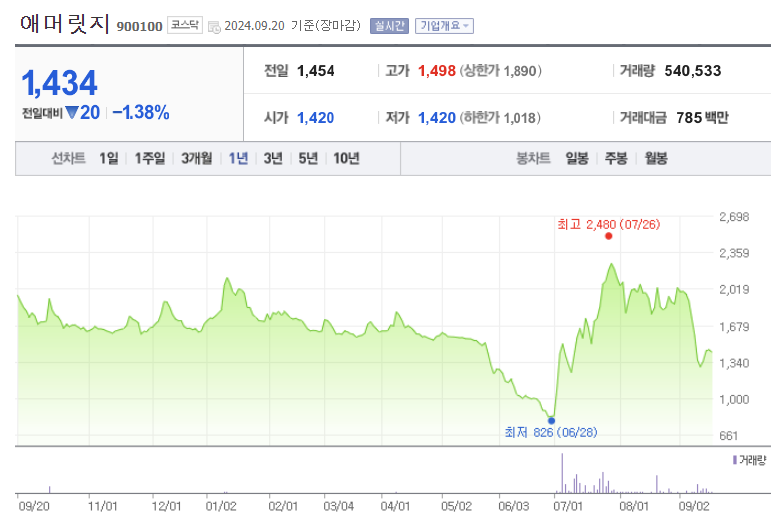Viewport: 771px width, 519px height.
Task: Click the 애머릿지 stock name
Action: 65,24
